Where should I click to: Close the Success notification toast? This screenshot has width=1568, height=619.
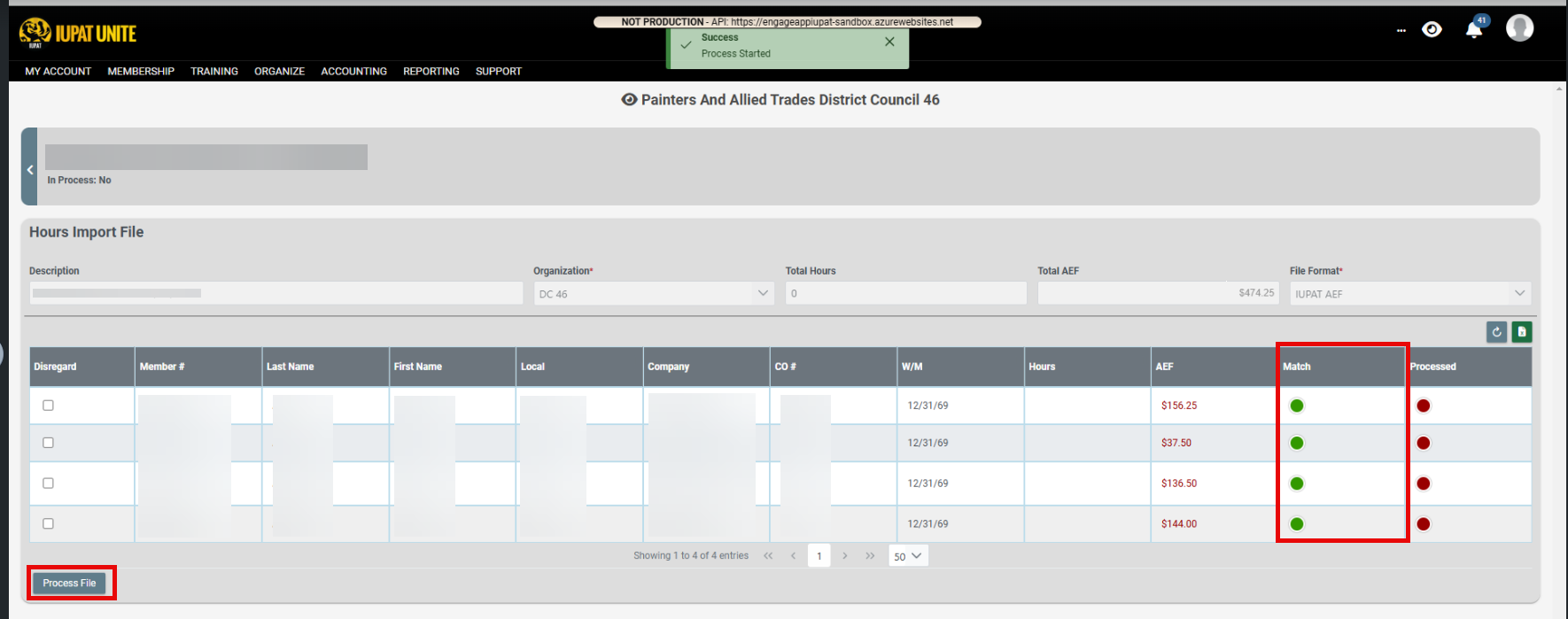point(889,42)
